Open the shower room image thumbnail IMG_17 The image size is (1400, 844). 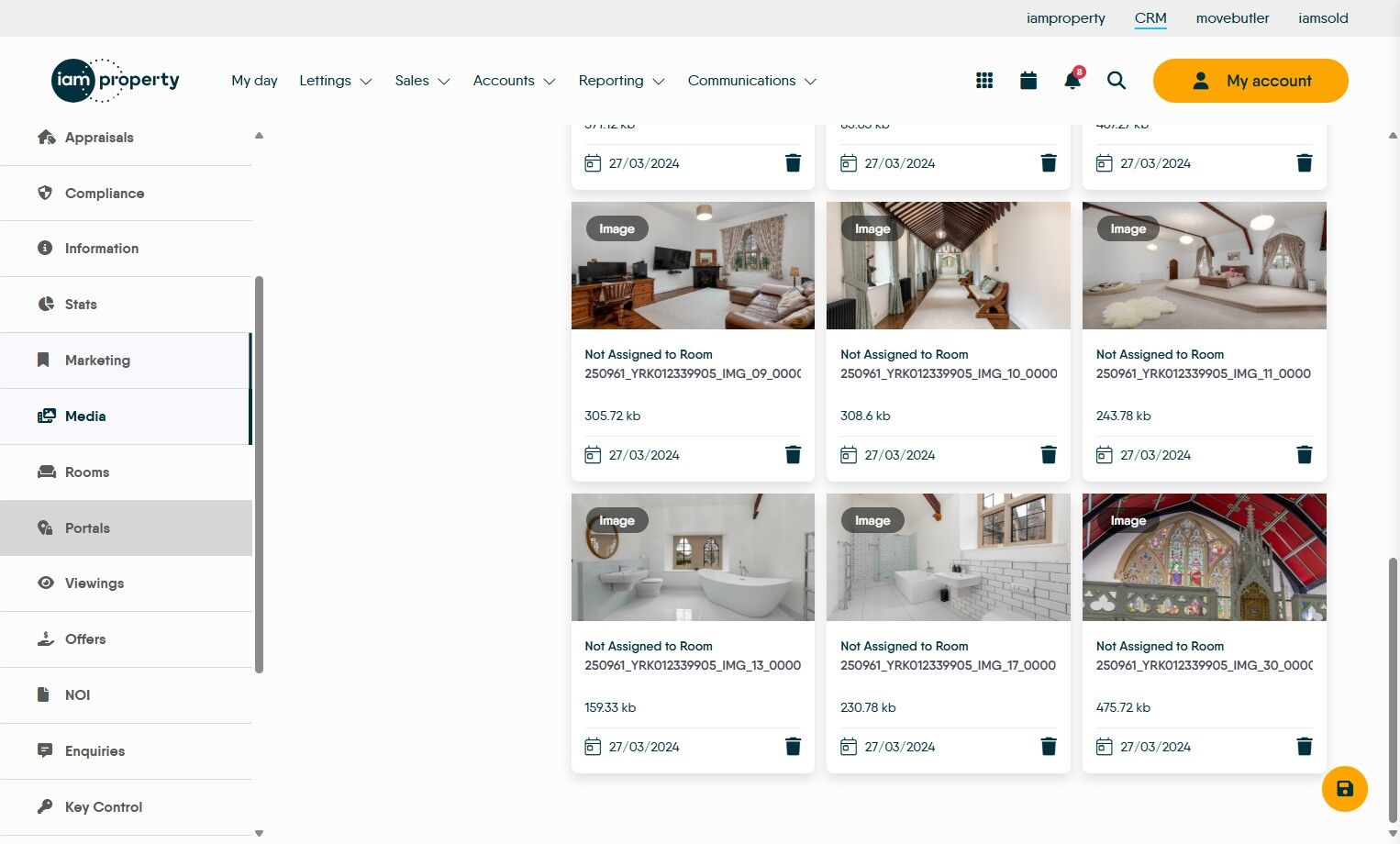949,557
